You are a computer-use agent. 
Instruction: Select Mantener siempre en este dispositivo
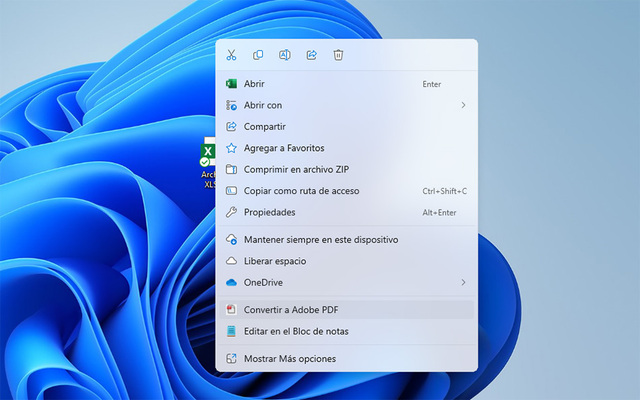(347, 240)
